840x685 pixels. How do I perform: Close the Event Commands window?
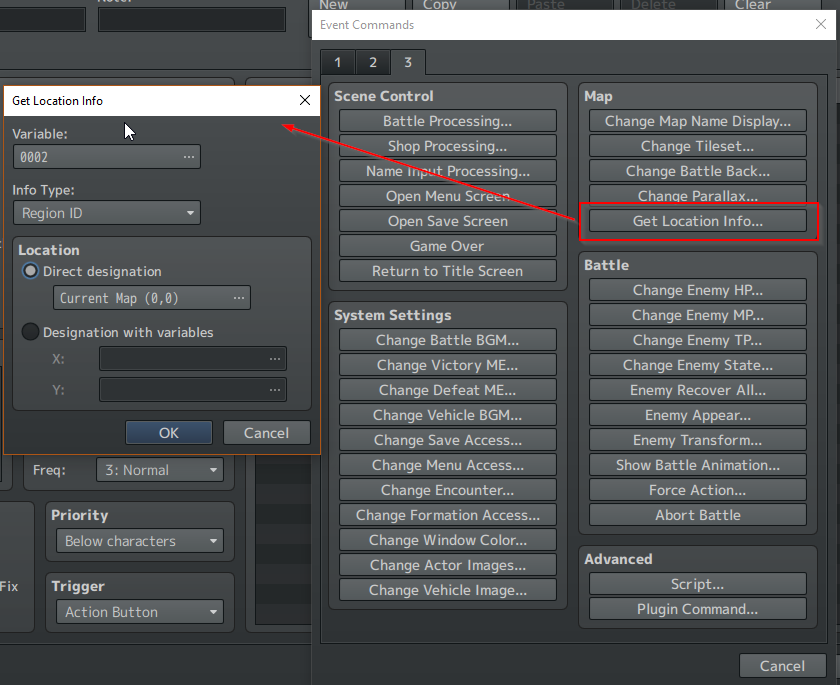pos(820,24)
